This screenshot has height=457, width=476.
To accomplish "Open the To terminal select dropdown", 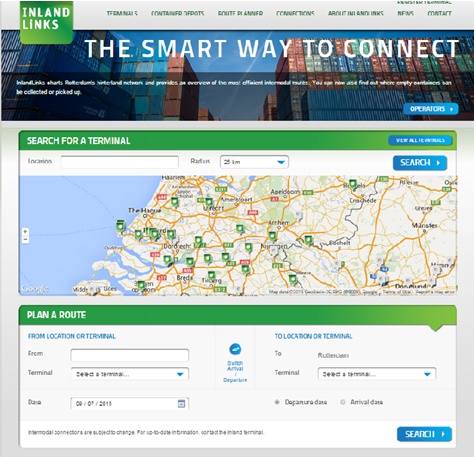I will pyautogui.click(x=377, y=374).
